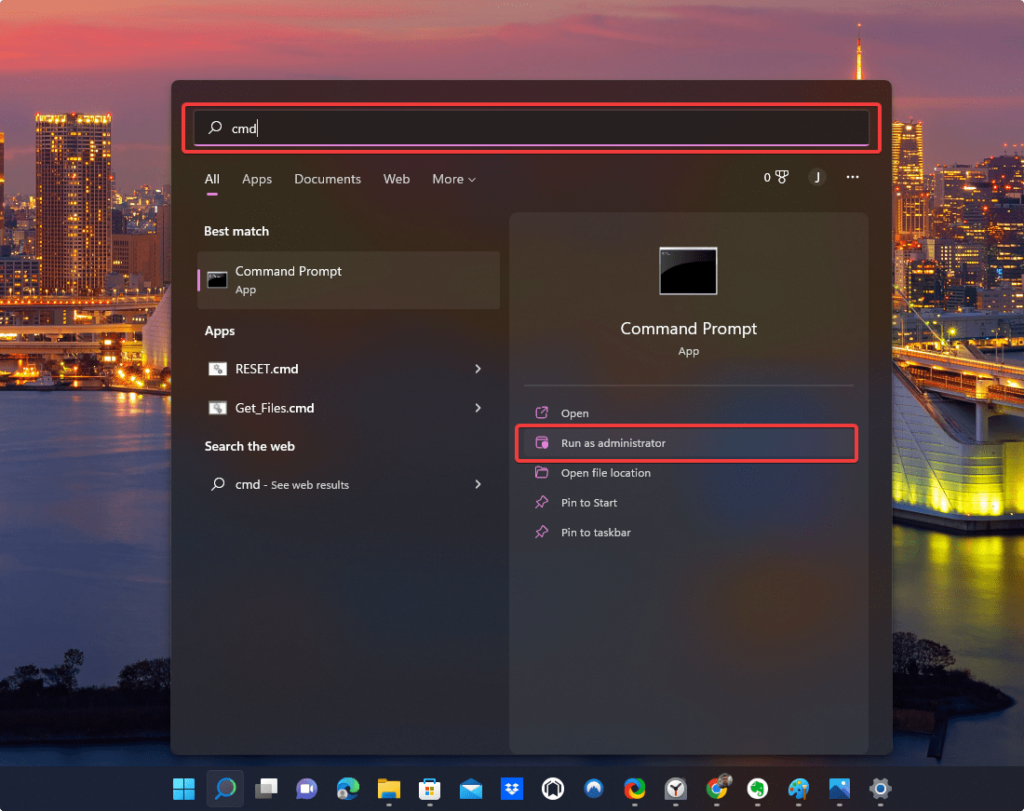
Task: Expand the RESET.cmd result chevron
Action: click(x=477, y=369)
